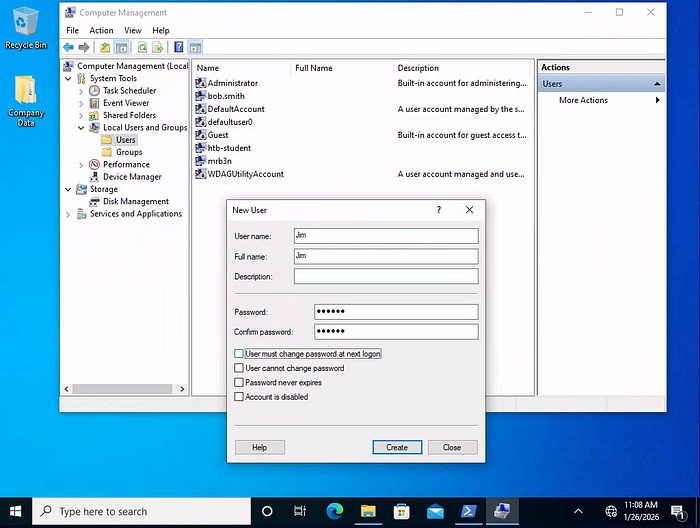Viewport: 700px width, 528px height.
Task: Open Microsoft Edge from taskbar
Action: tap(334, 511)
